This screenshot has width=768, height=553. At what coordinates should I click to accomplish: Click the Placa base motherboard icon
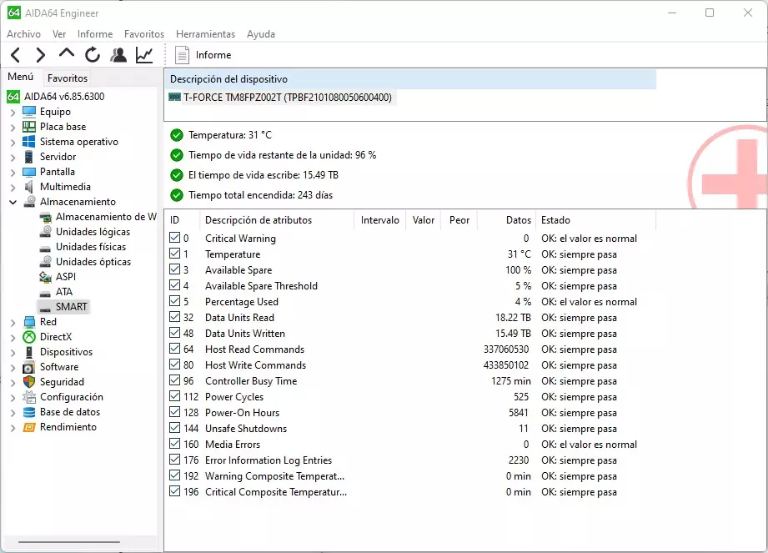[x=29, y=126]
